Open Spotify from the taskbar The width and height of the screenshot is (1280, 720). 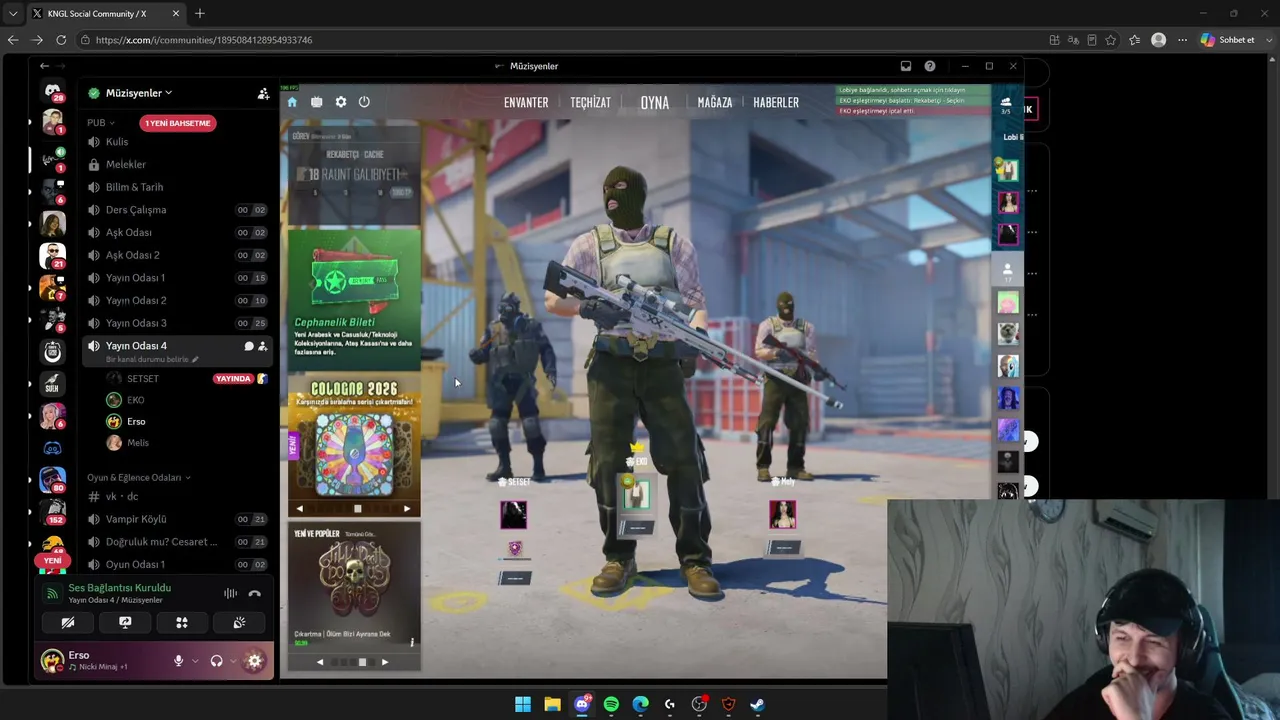pos(611,704)
